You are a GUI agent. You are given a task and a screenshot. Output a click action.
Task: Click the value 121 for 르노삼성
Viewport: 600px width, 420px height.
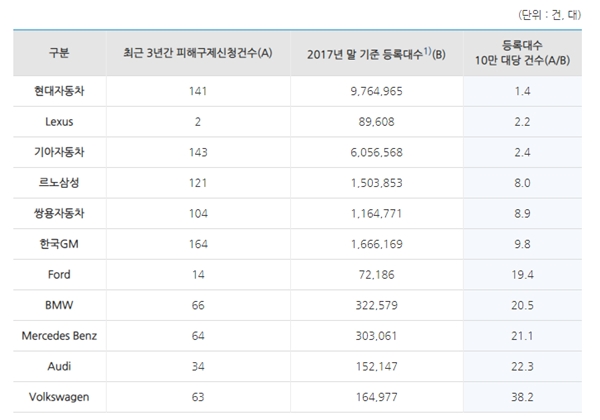198,183
